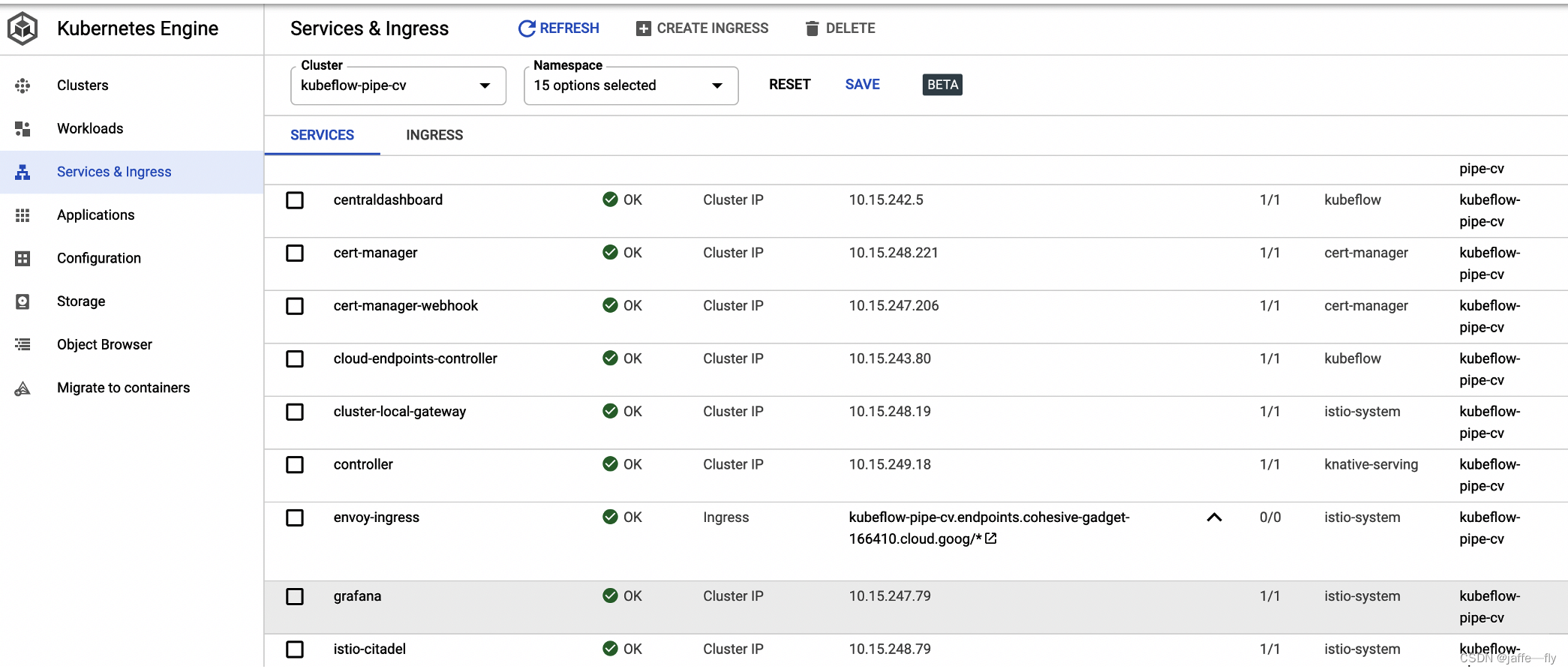Click the BETA badge
The width and height of the screenshot is (1568, 672).
pos(942,85)
